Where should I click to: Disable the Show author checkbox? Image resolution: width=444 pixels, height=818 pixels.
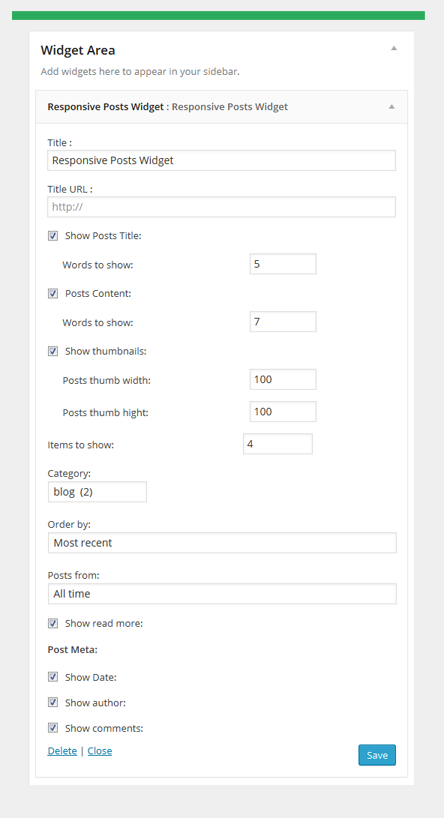pos(53,703)
